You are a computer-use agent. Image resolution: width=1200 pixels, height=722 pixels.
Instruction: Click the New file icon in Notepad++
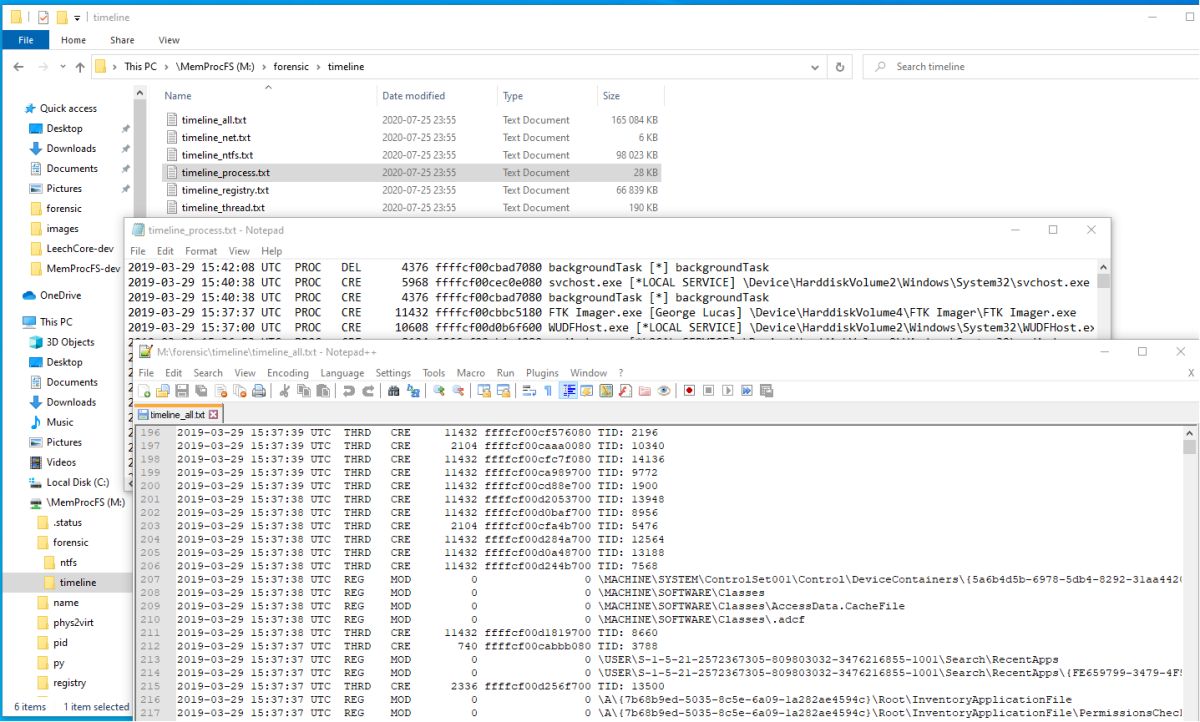[143, 390]
